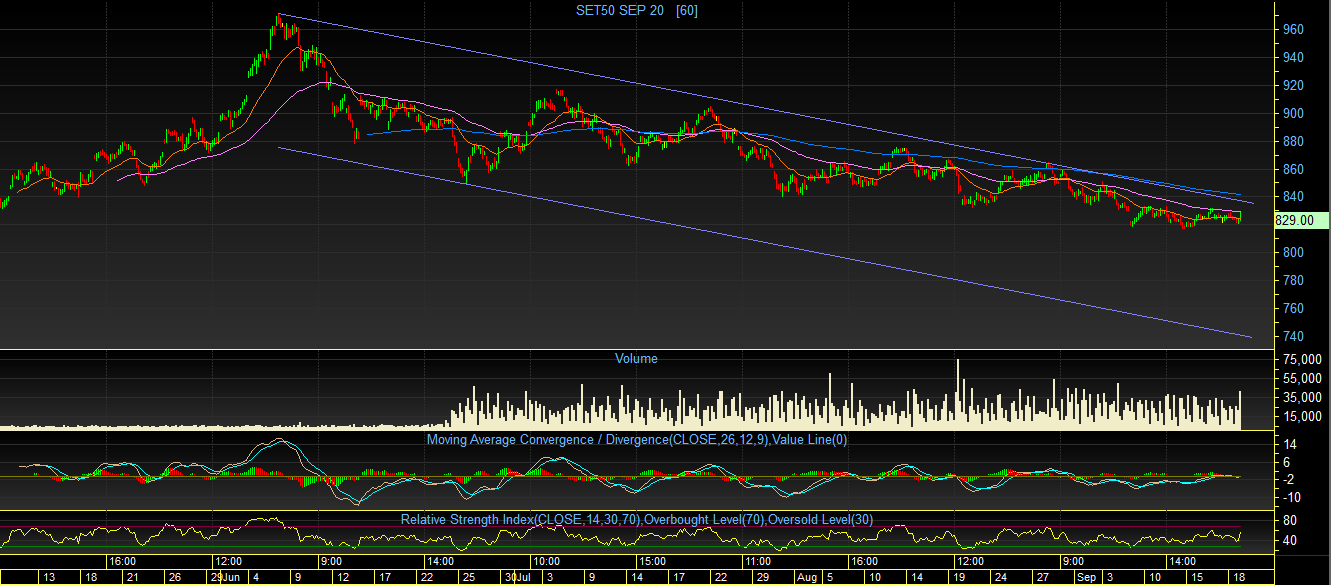Viewport: 1331px width, 585px height.
Task: Select the lower descending channel trendline
Action: tap(765, 242)
